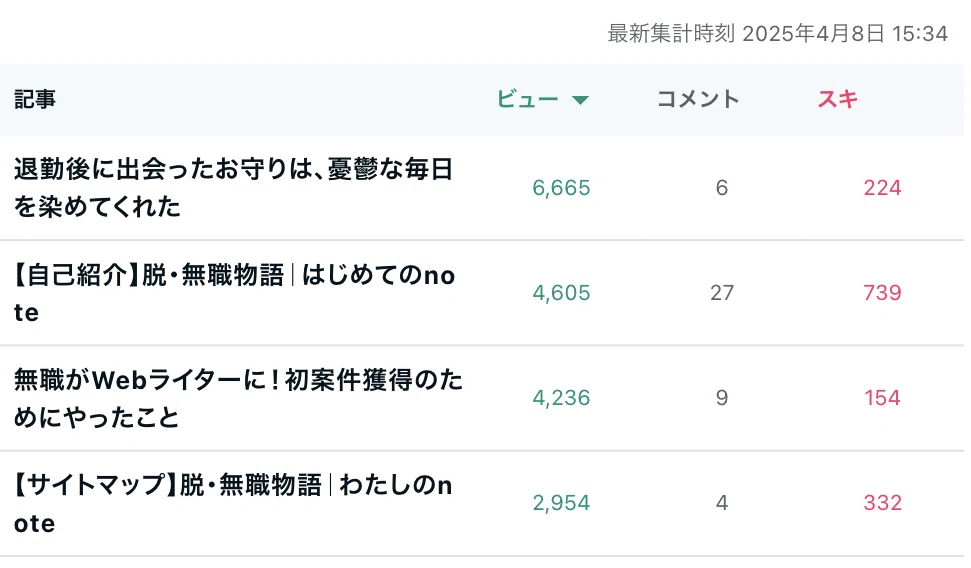Open article 無職がWebライターに！初案件獲得
Viewport: 971px width, 568px height.
(x=238, y=398)
